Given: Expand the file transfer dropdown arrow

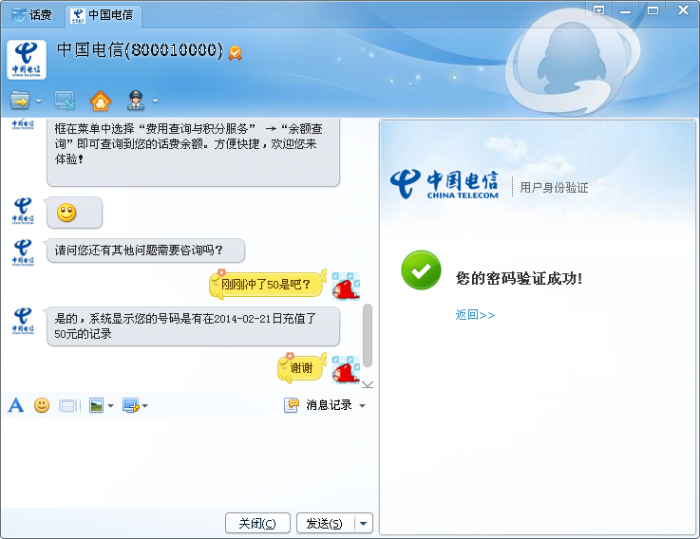Looking at the screenshot, I should 38,101.
